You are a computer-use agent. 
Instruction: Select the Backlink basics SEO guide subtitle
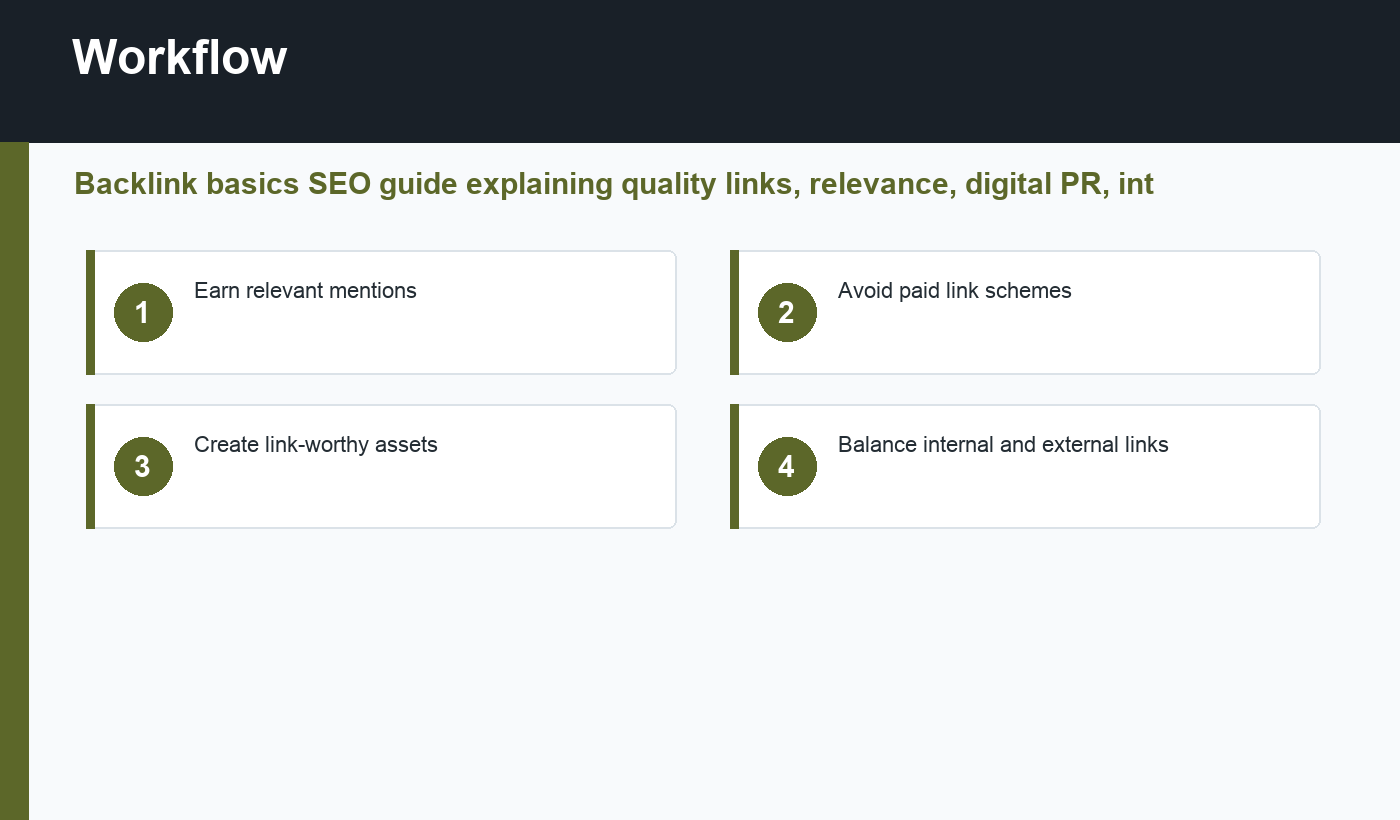[x=614, y=184]
